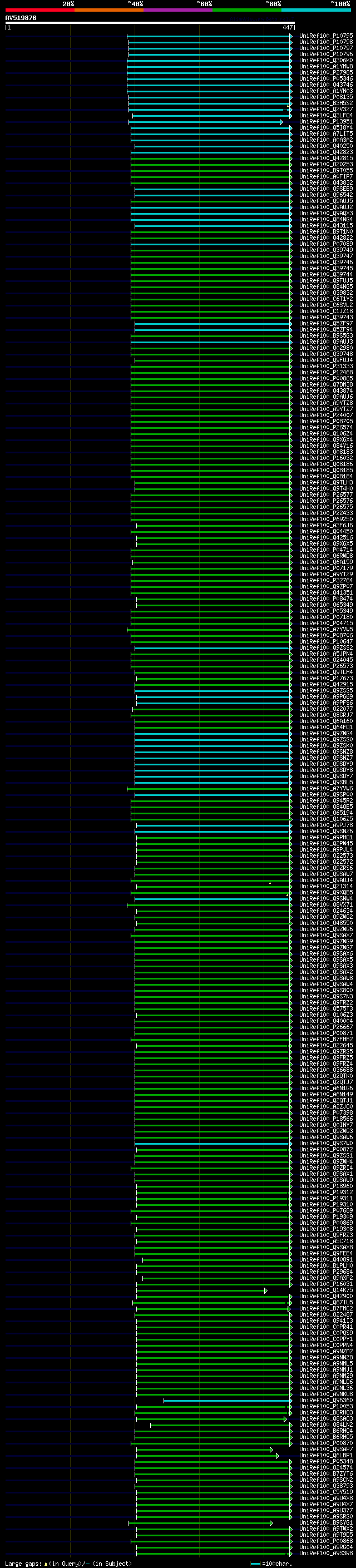
Task: Open hit UniRef100_P10796
Action: pos(326,54)
